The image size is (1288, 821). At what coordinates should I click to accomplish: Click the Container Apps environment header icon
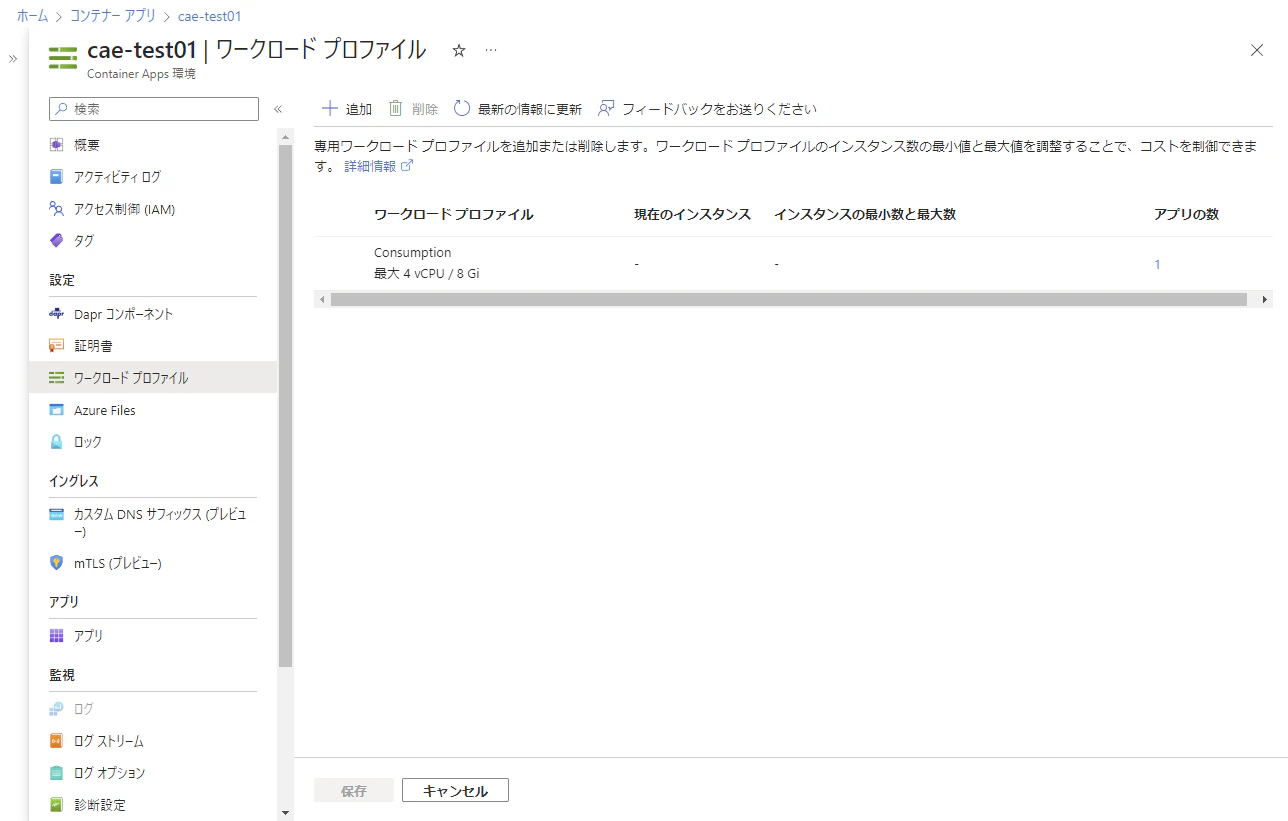coord(63,58)
